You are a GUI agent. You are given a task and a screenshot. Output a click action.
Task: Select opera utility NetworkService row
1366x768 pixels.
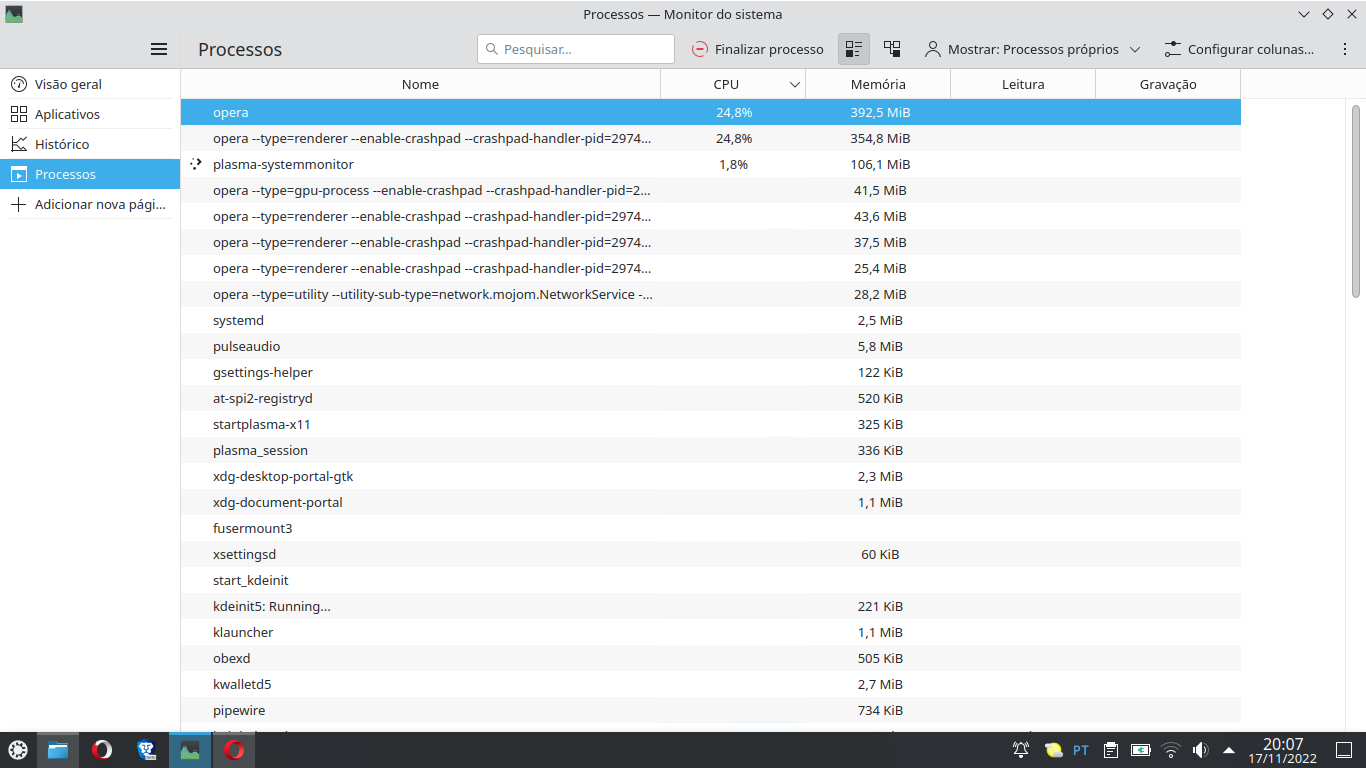point(711,294)
